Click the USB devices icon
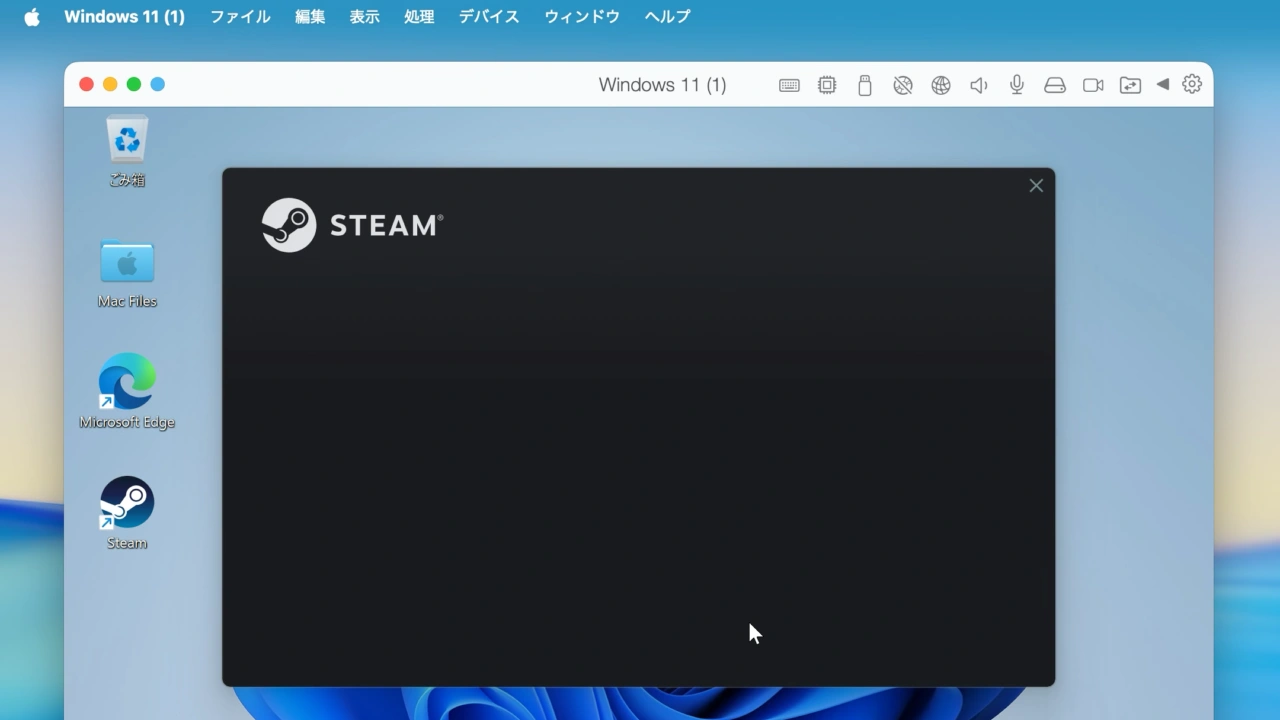1280x720 pixels. pos(865,85)
